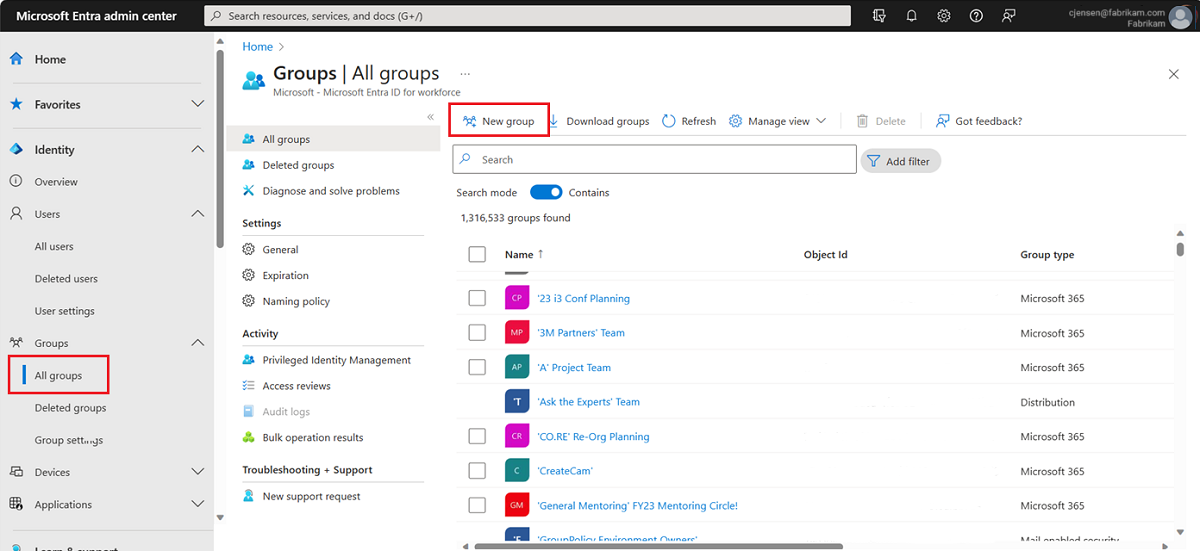
Task: Click the horizontal scrollbar below the table
Action: pyautogui.click(x=658, y=546)
